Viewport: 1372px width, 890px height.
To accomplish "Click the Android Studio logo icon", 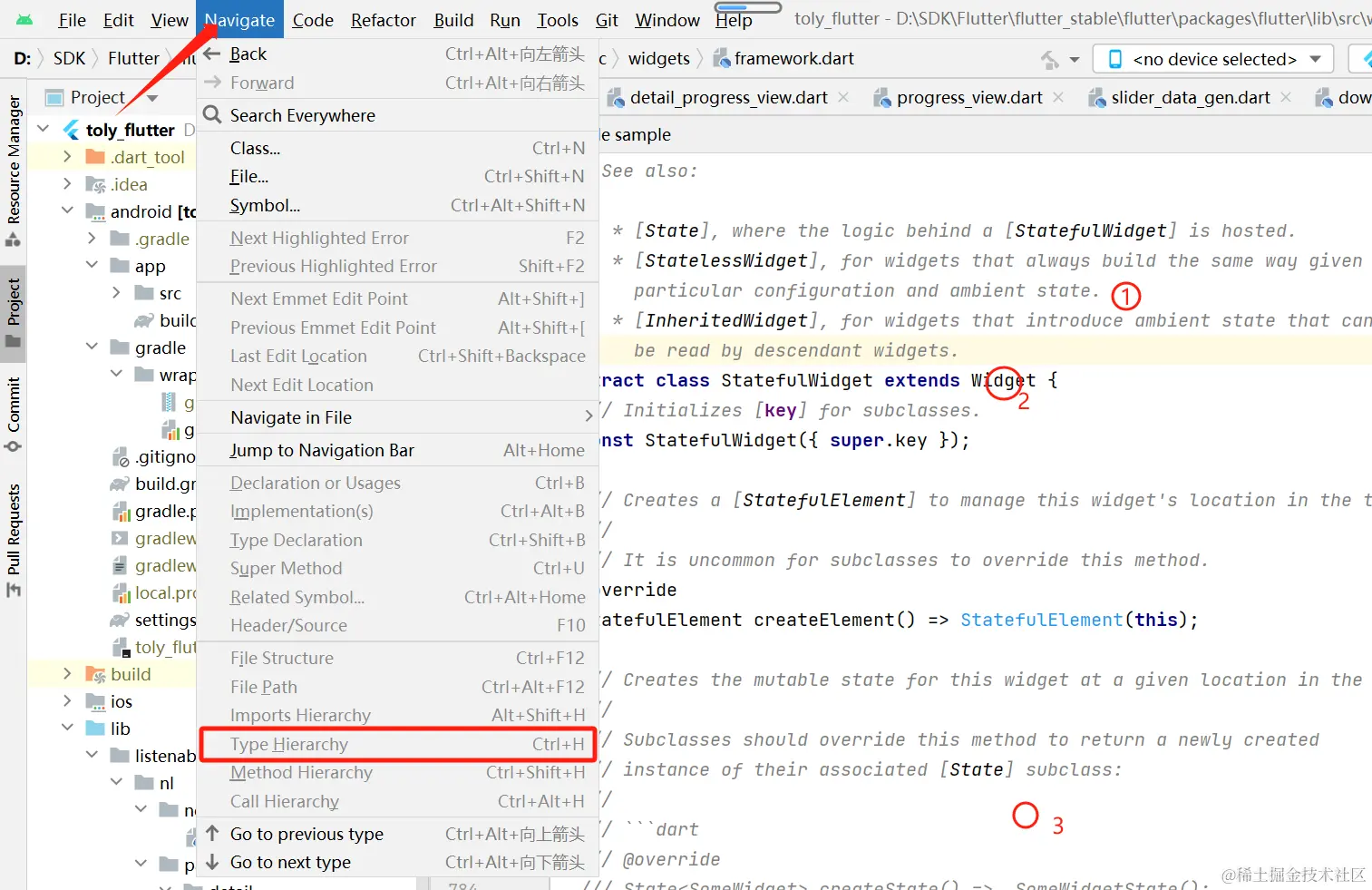I will point(24,19).
